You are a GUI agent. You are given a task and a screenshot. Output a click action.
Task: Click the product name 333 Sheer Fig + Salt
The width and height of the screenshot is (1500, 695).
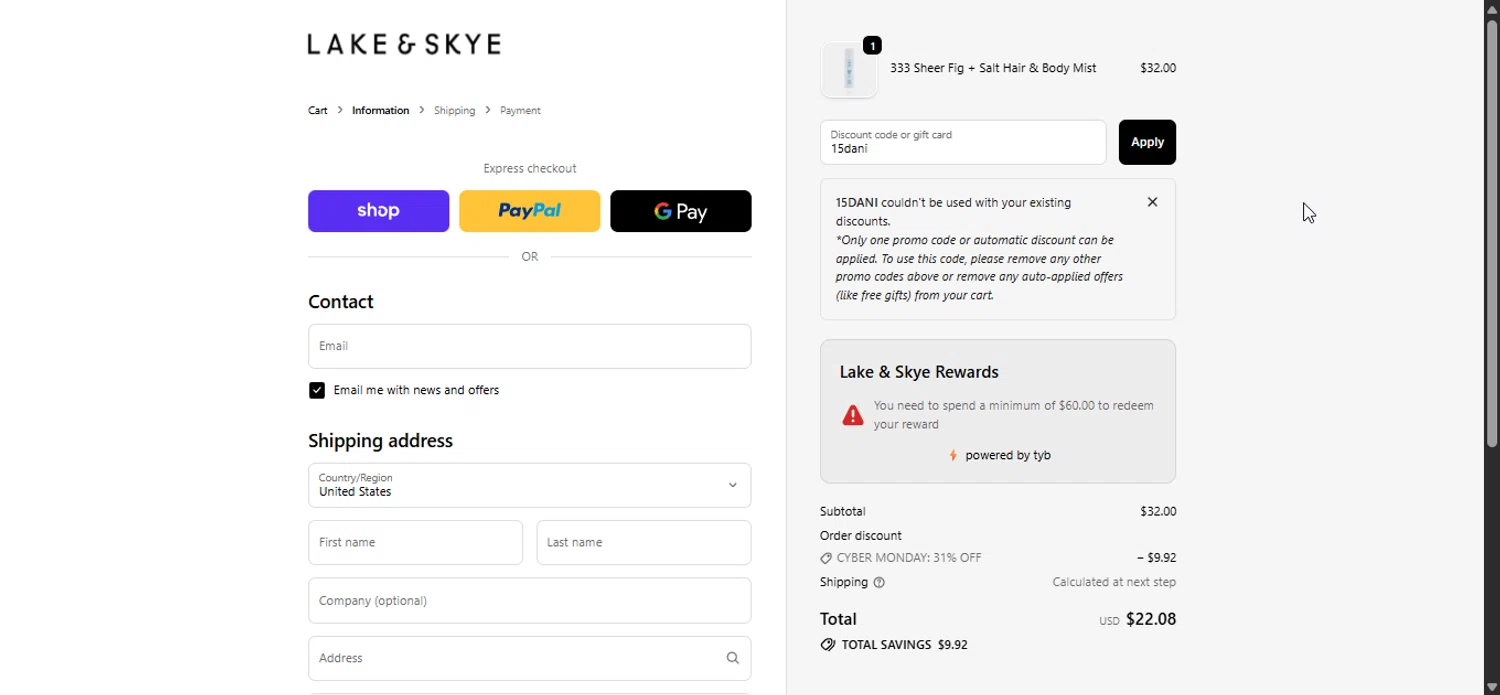tap(993, 68)
